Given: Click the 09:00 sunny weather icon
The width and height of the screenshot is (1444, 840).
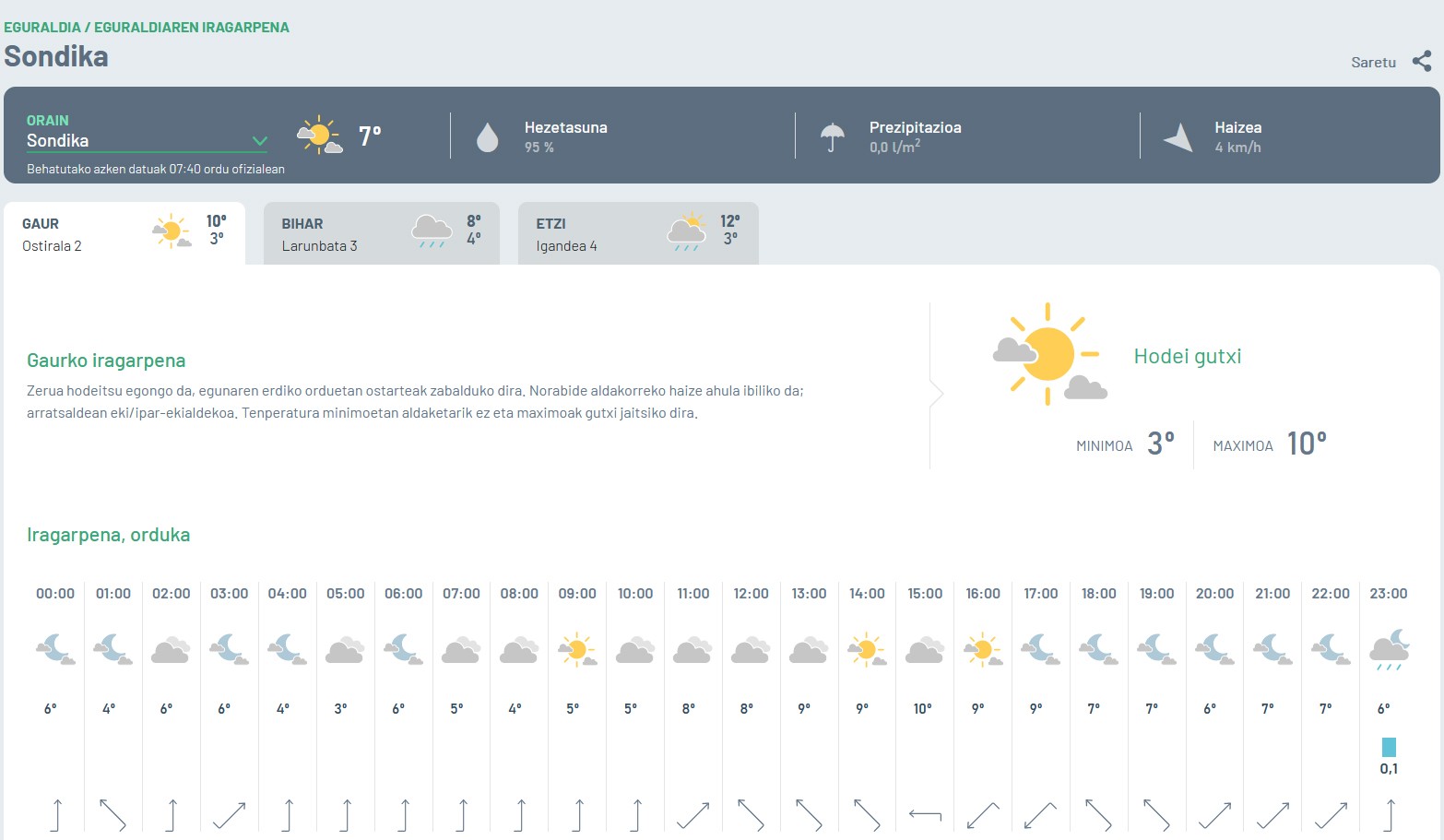Looking at the screenshot, I should 577,650.
